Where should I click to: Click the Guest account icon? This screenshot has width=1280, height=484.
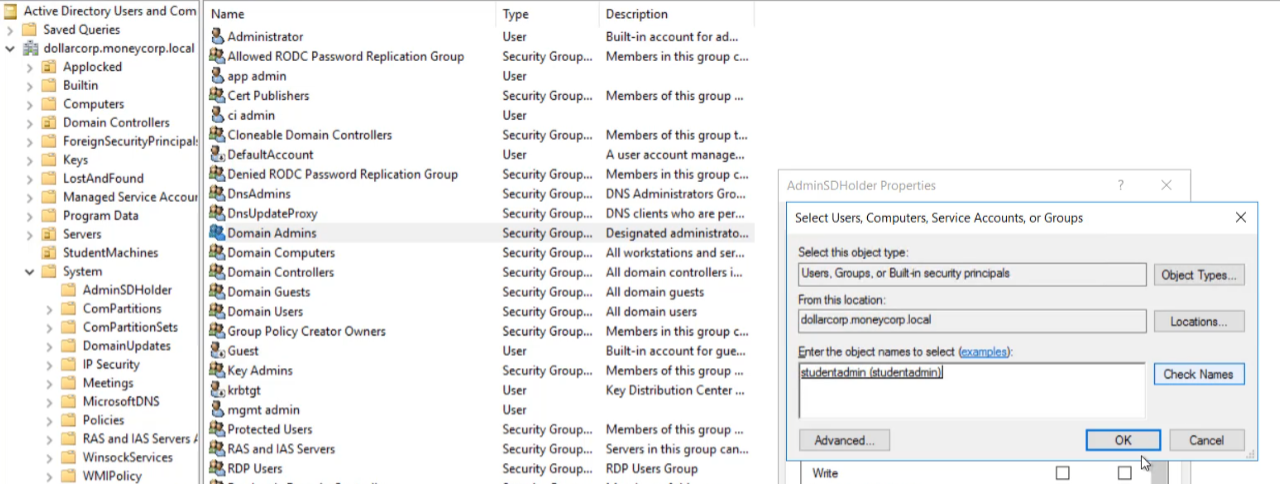[x=217, y=351]
